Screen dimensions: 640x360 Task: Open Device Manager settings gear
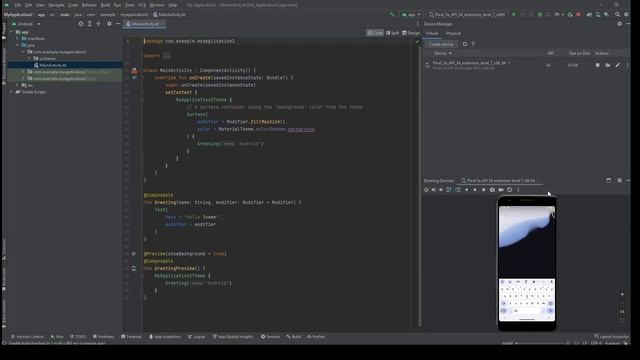pyautogui.click(x=620, y=24)
